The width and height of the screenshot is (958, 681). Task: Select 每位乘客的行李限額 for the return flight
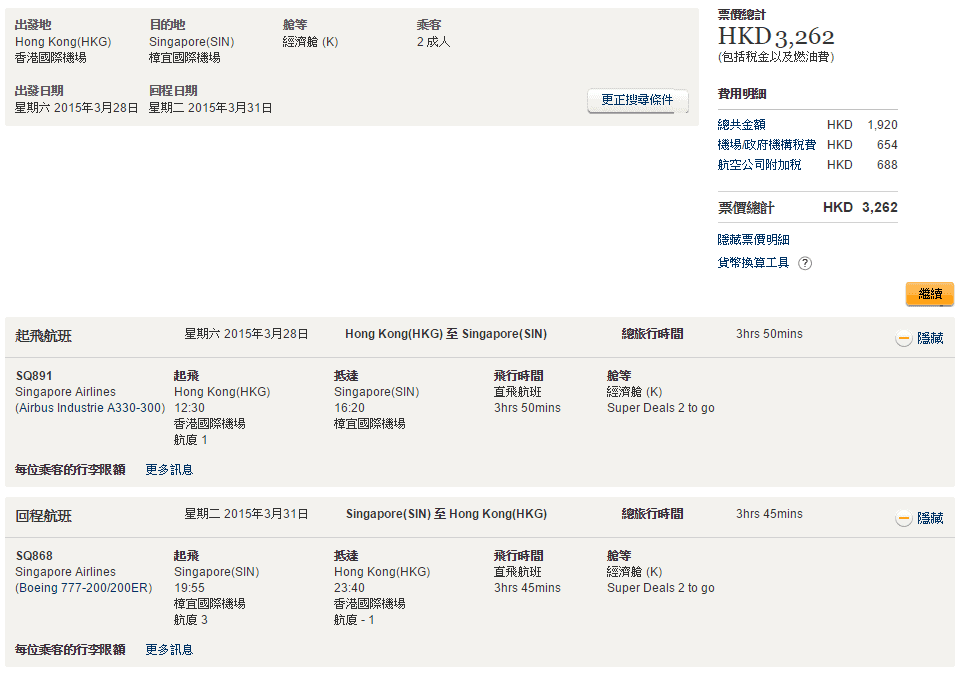pyautogui.click(x=70, y=650)
